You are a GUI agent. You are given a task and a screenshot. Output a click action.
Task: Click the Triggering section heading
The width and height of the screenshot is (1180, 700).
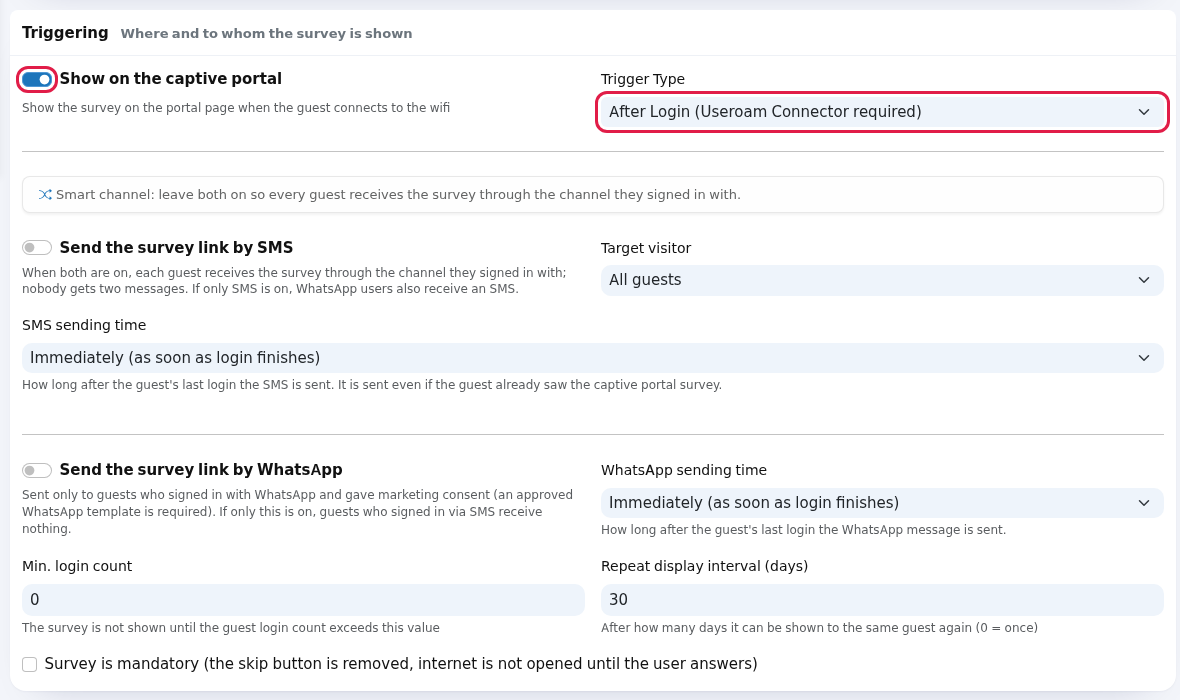point(65,32)
